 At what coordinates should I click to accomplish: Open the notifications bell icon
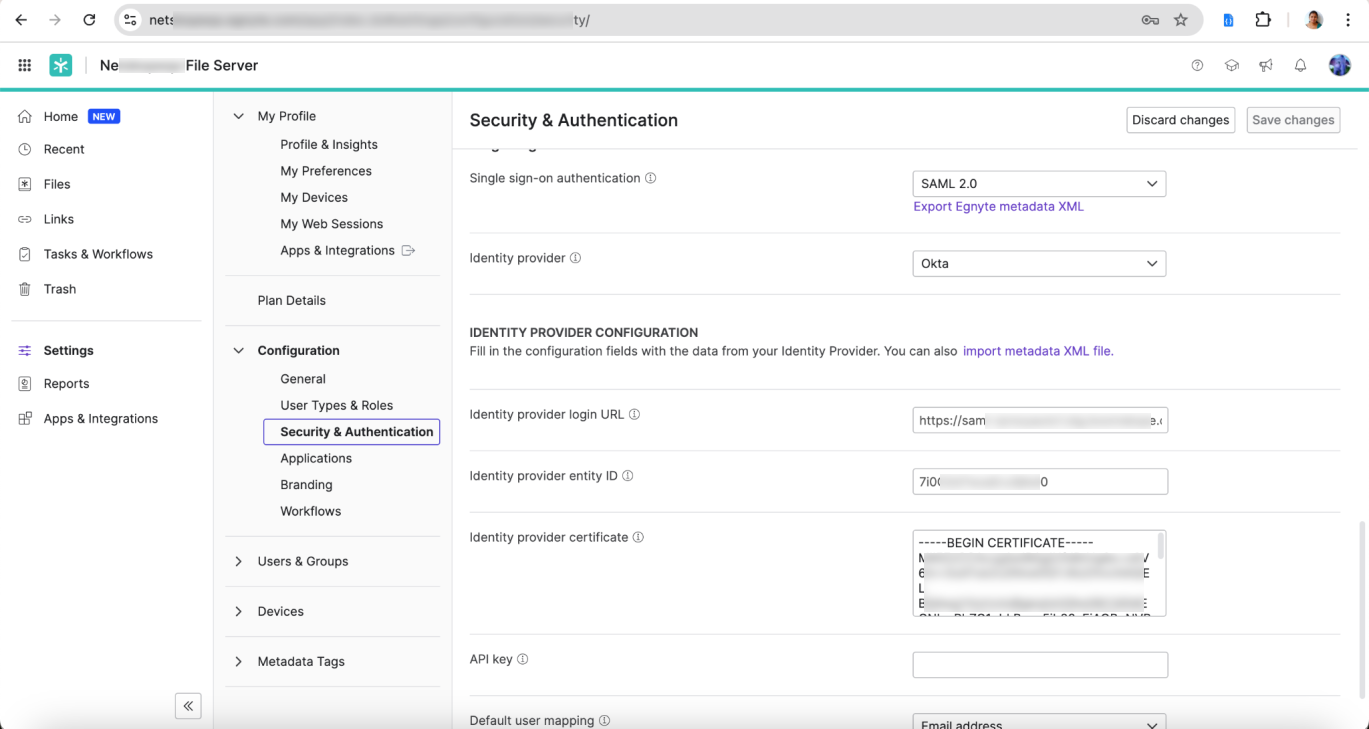point(1300,65)
